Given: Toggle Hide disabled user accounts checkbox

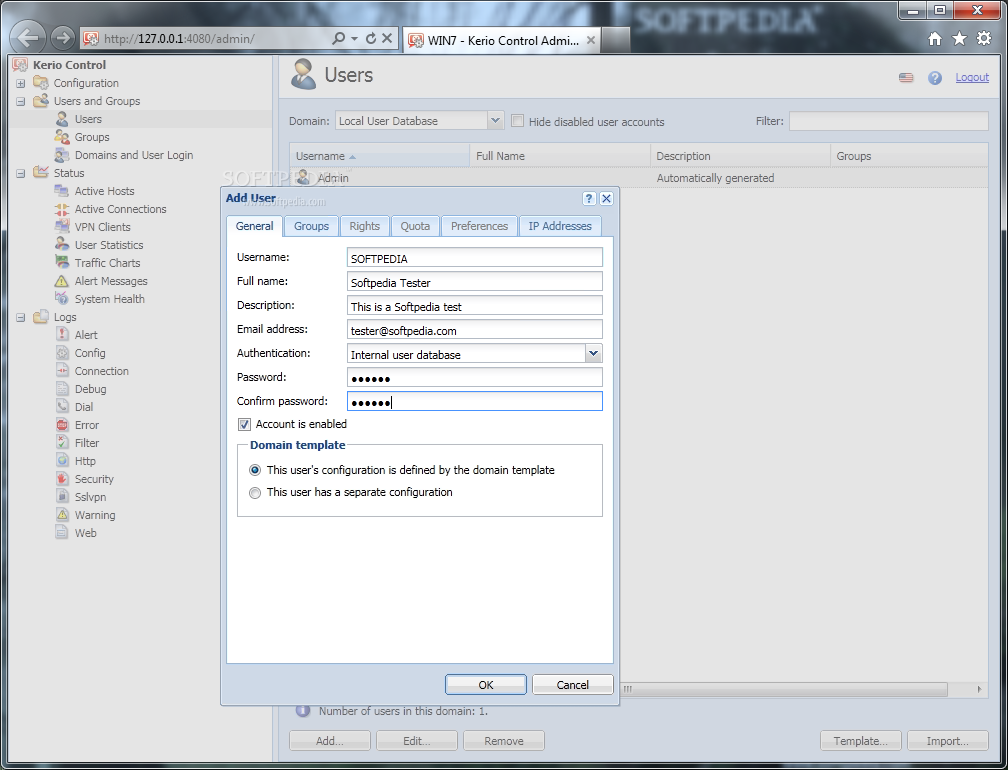Looking at the screenshot, I should tap(518, 121).
